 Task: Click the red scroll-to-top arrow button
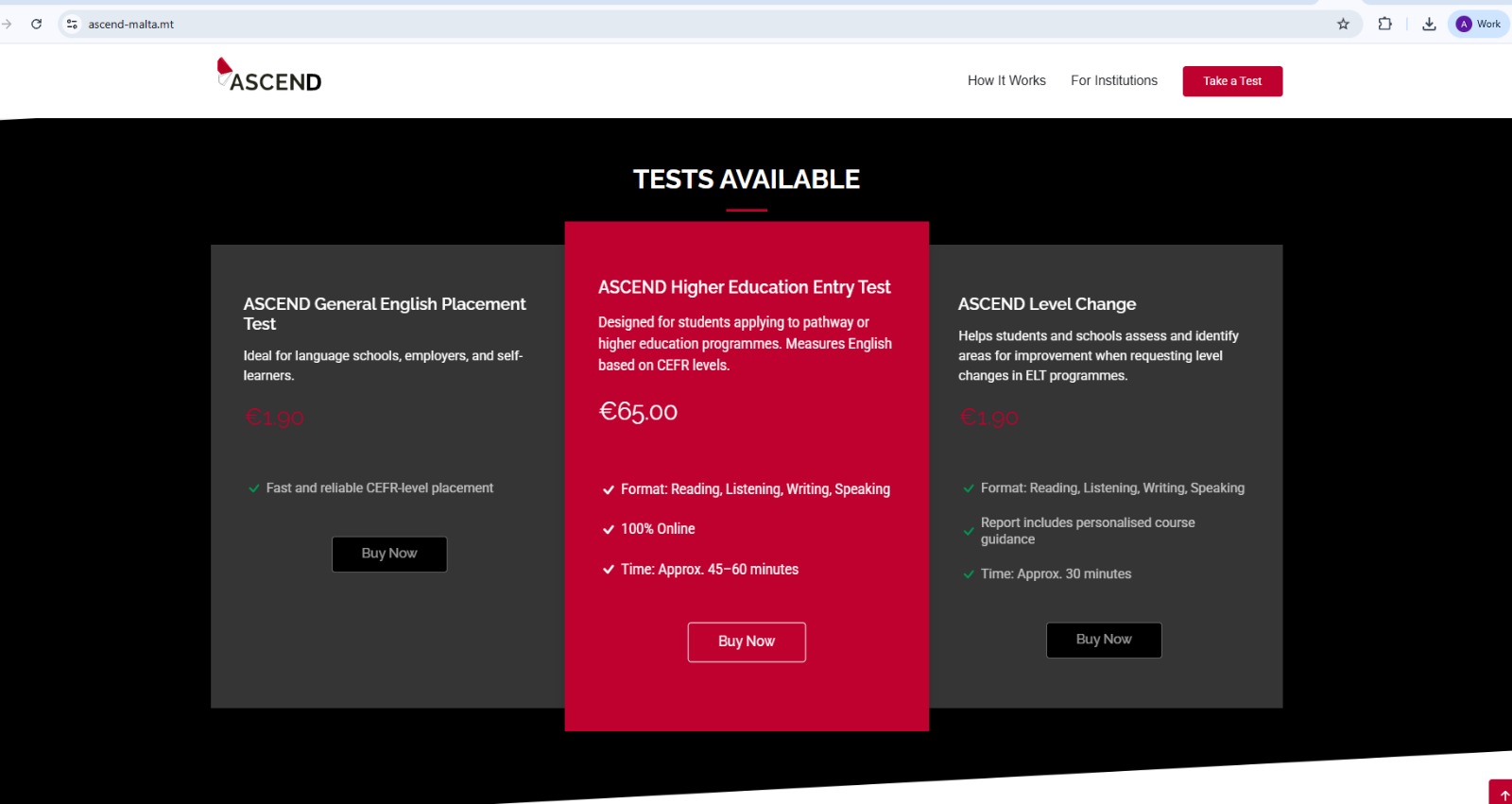click(x=1503, y=795)
